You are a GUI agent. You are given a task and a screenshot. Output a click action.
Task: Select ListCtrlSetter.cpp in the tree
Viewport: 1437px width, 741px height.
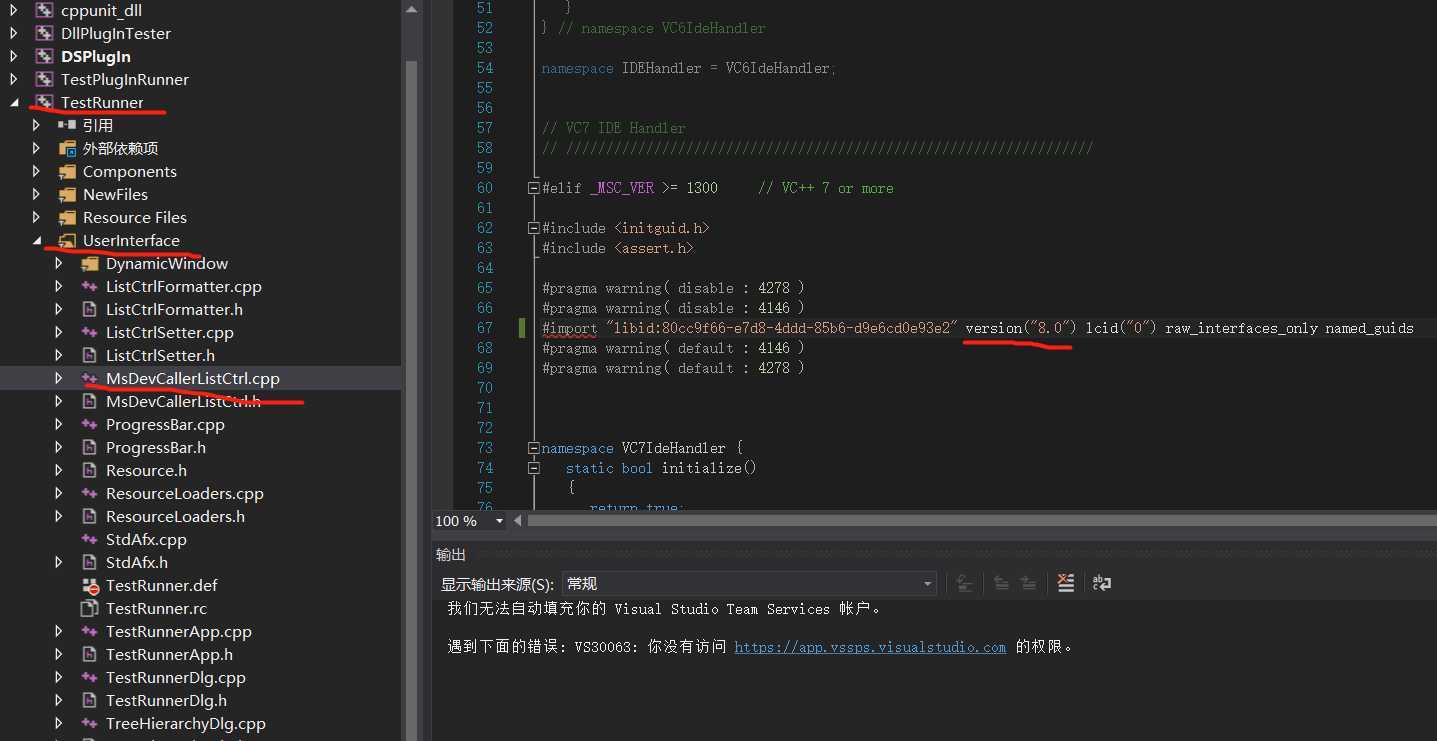pyautogui.click(x=170, y=332)
